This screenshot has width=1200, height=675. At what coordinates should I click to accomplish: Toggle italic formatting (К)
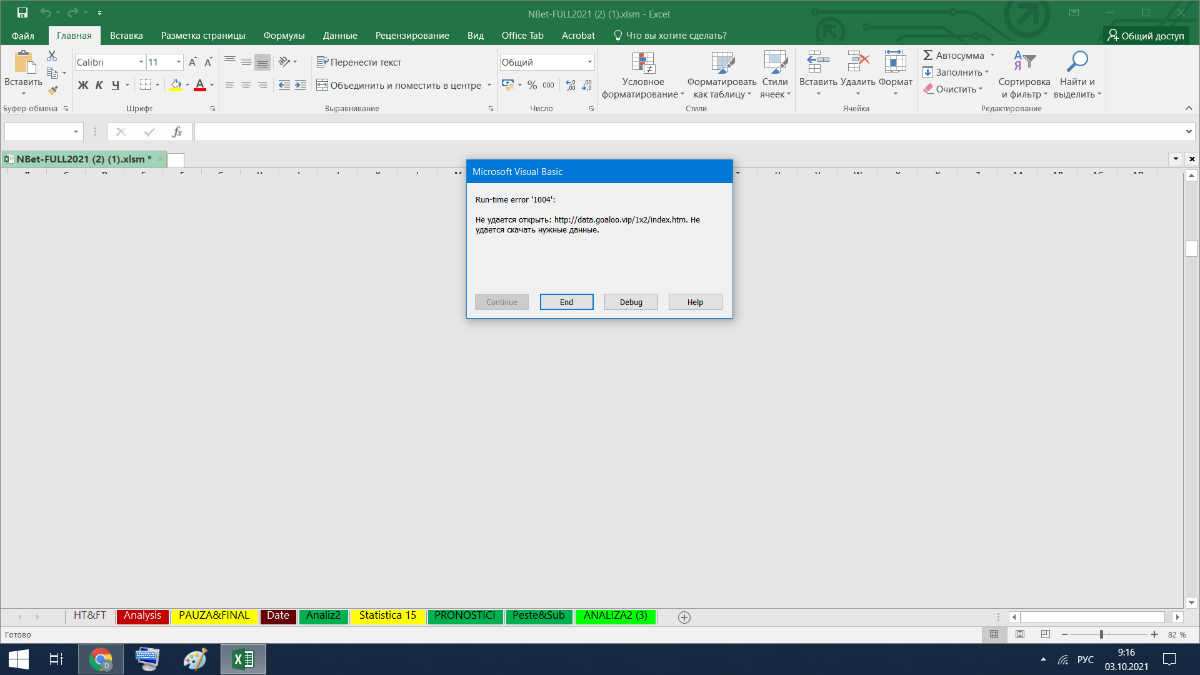click(100, 86)
